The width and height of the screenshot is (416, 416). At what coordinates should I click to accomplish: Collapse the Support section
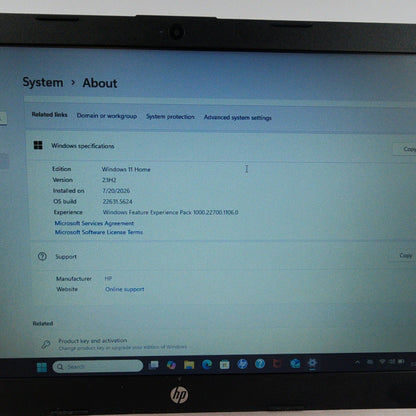(223, 256)
